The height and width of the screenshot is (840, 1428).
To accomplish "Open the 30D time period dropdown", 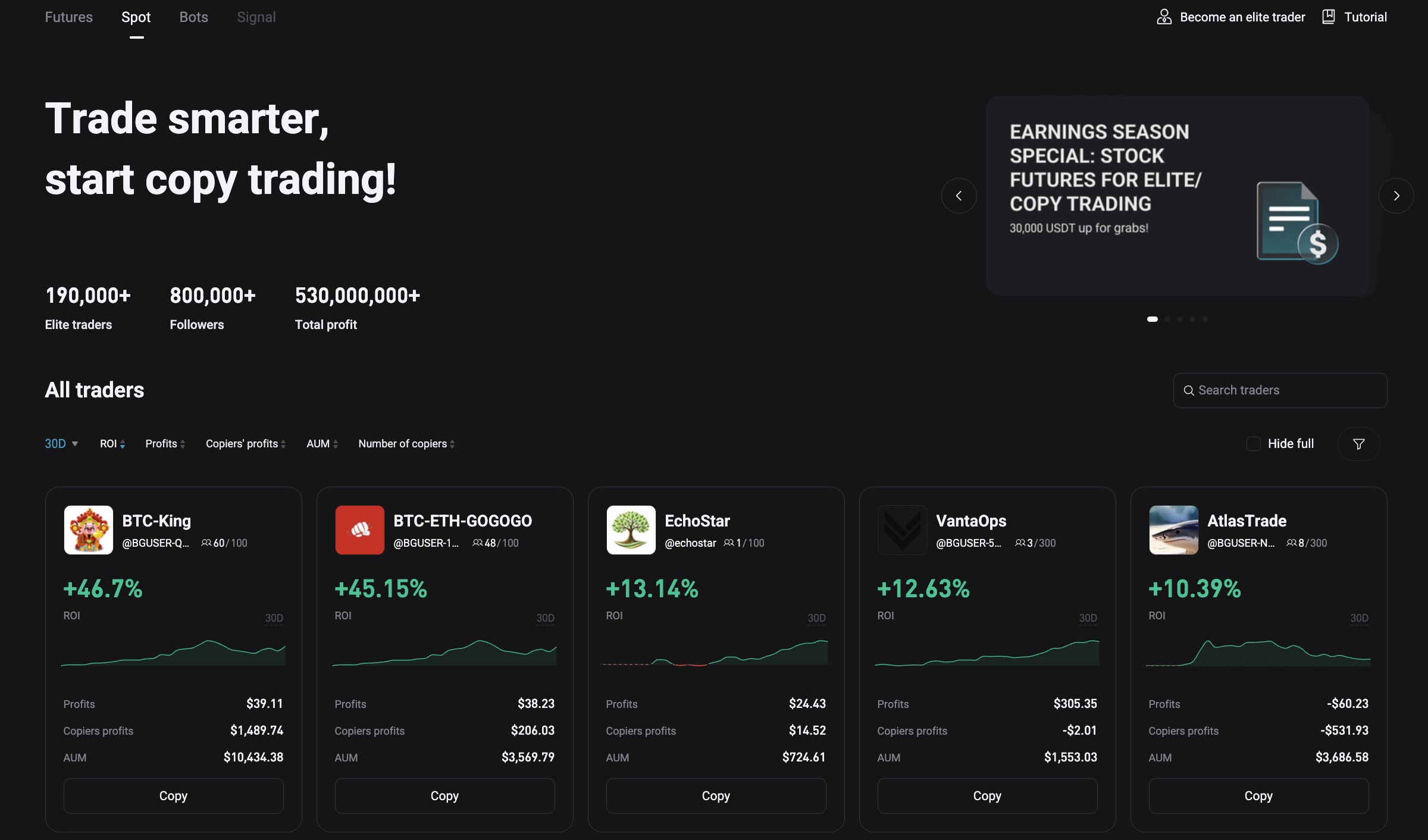I will click(x=61, y=443).
